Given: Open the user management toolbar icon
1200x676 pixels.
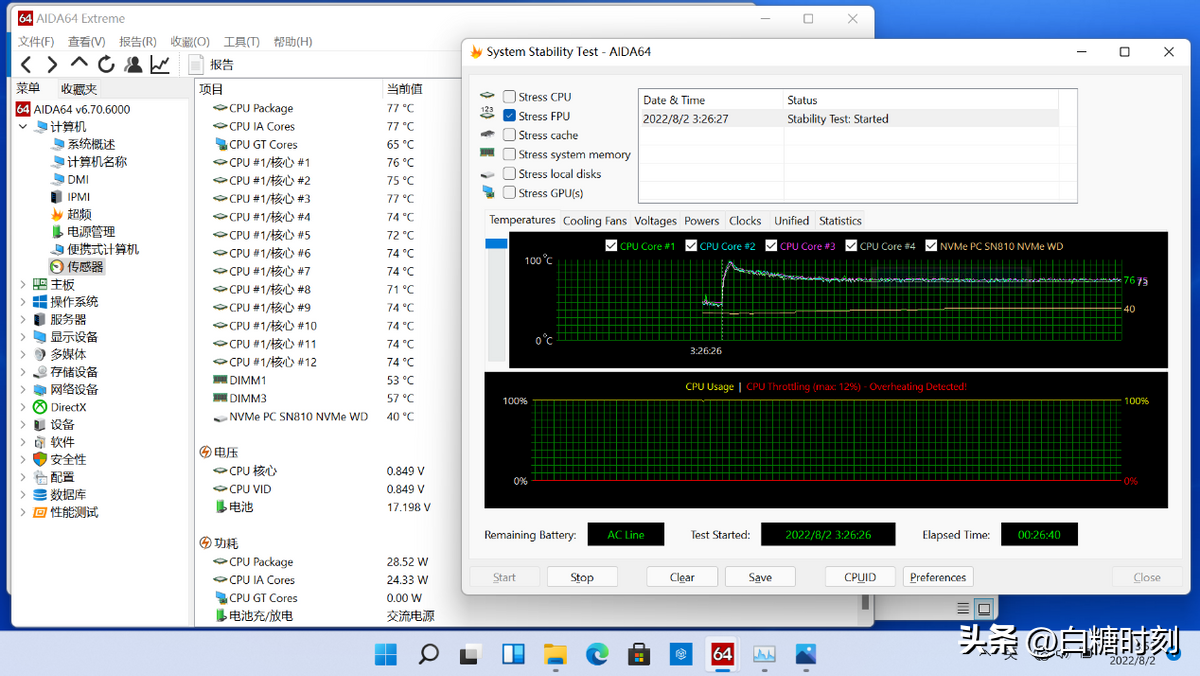Looking at the screenshot, I should pos(133,65).
